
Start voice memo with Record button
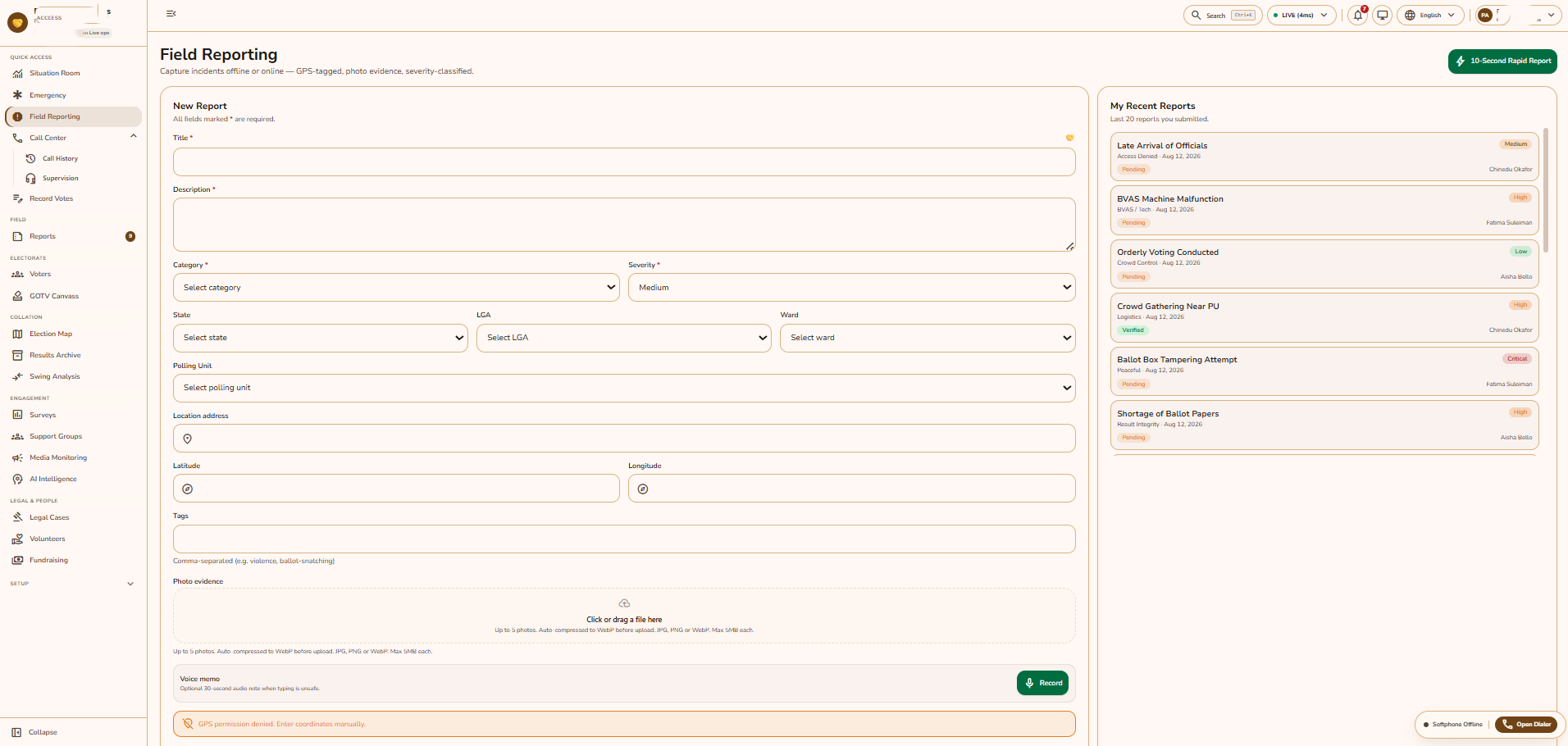tap(1042, 683)
